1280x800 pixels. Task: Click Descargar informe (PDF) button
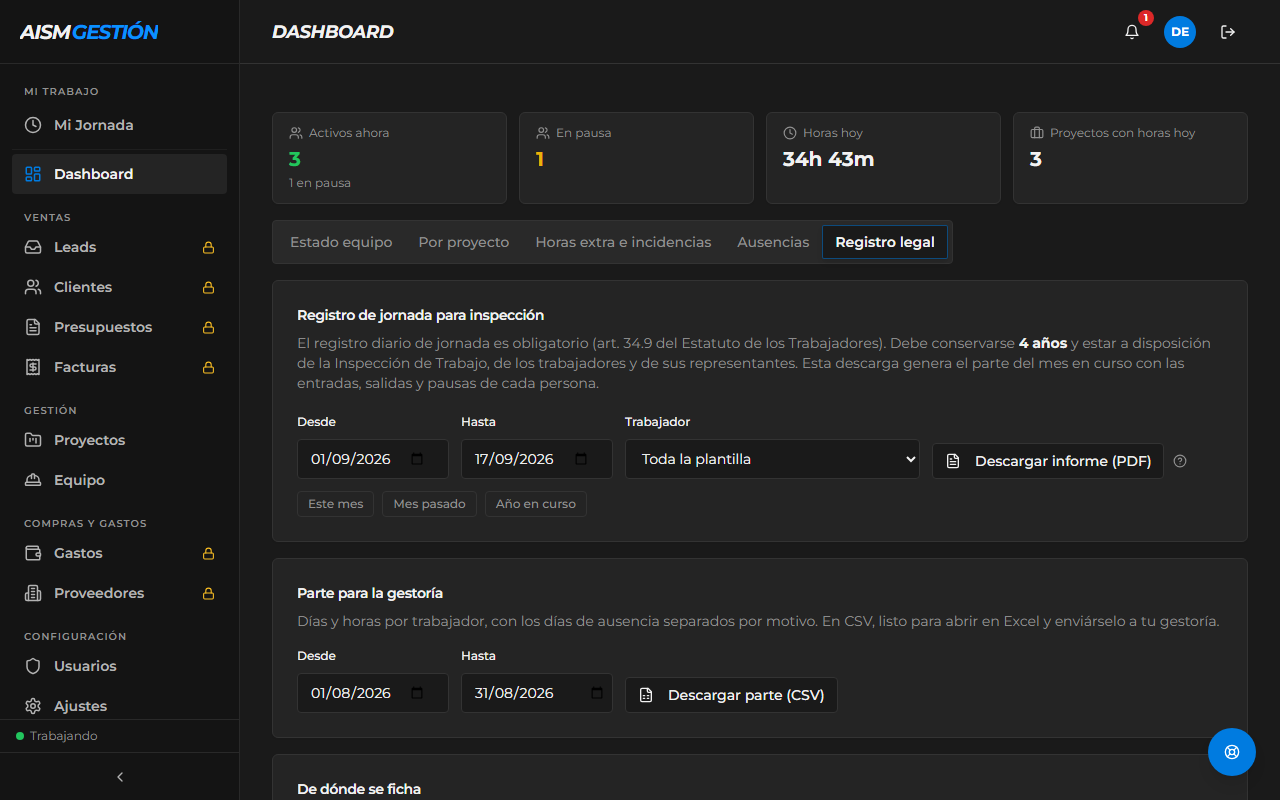(1048, 461)
